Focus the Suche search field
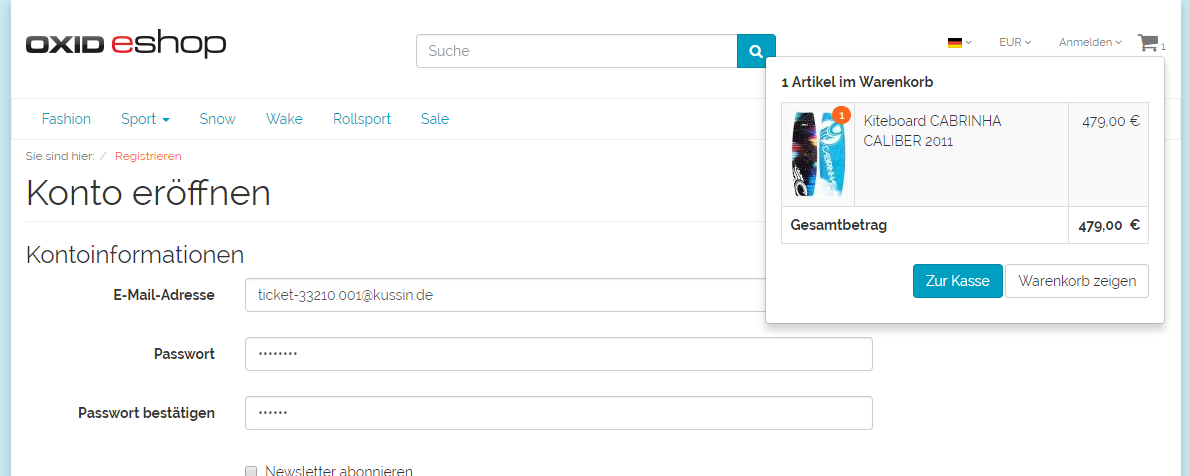The image size is (1189, 476). [x=576, y=51]
